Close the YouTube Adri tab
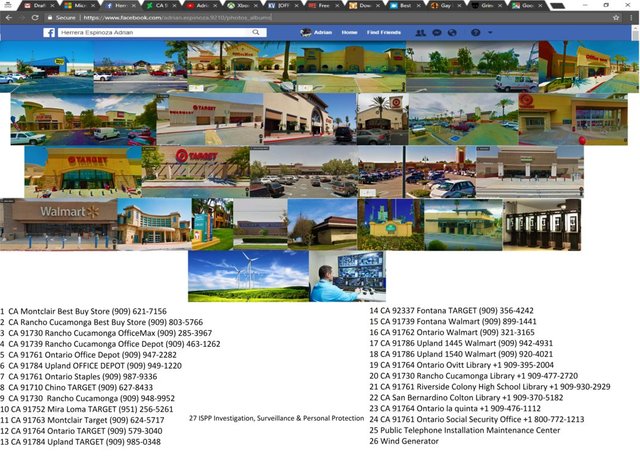Image resolution: width=640 pixels, height=467 pixels. [216, 6]
